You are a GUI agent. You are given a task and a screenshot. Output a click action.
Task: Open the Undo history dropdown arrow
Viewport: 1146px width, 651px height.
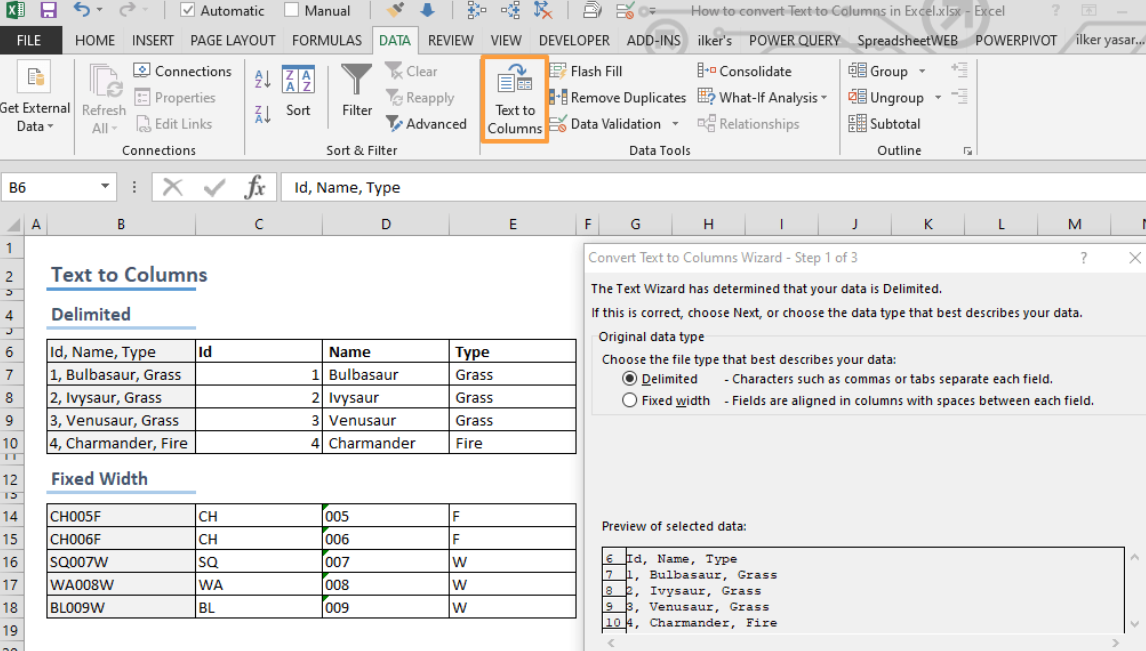tap(99, 10)
